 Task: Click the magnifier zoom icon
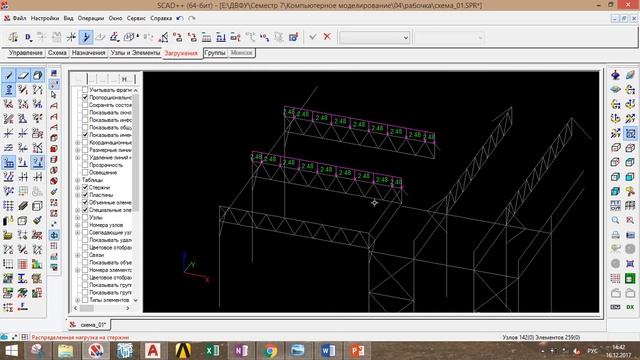point(616,220)
